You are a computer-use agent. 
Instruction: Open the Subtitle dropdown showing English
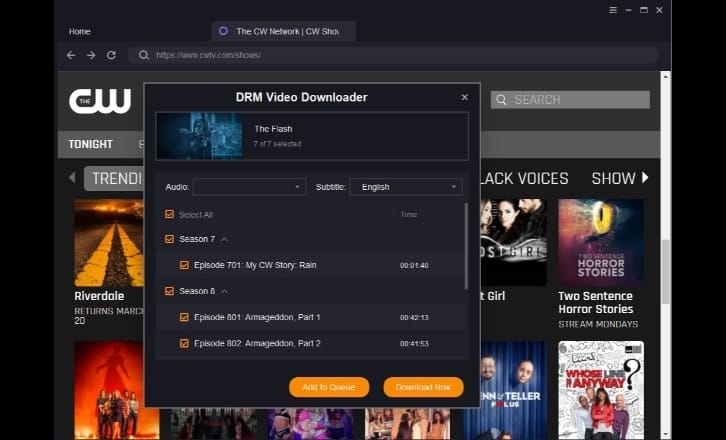(x=406, y=187)
